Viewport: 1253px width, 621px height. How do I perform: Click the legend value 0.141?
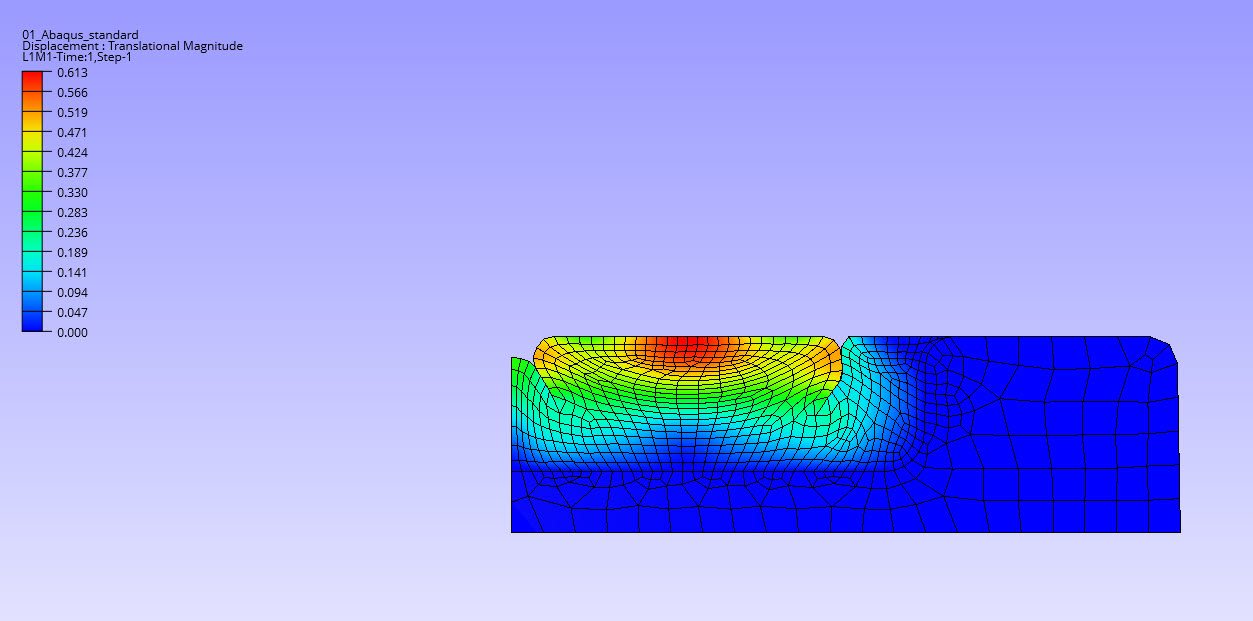pos(72,273)
